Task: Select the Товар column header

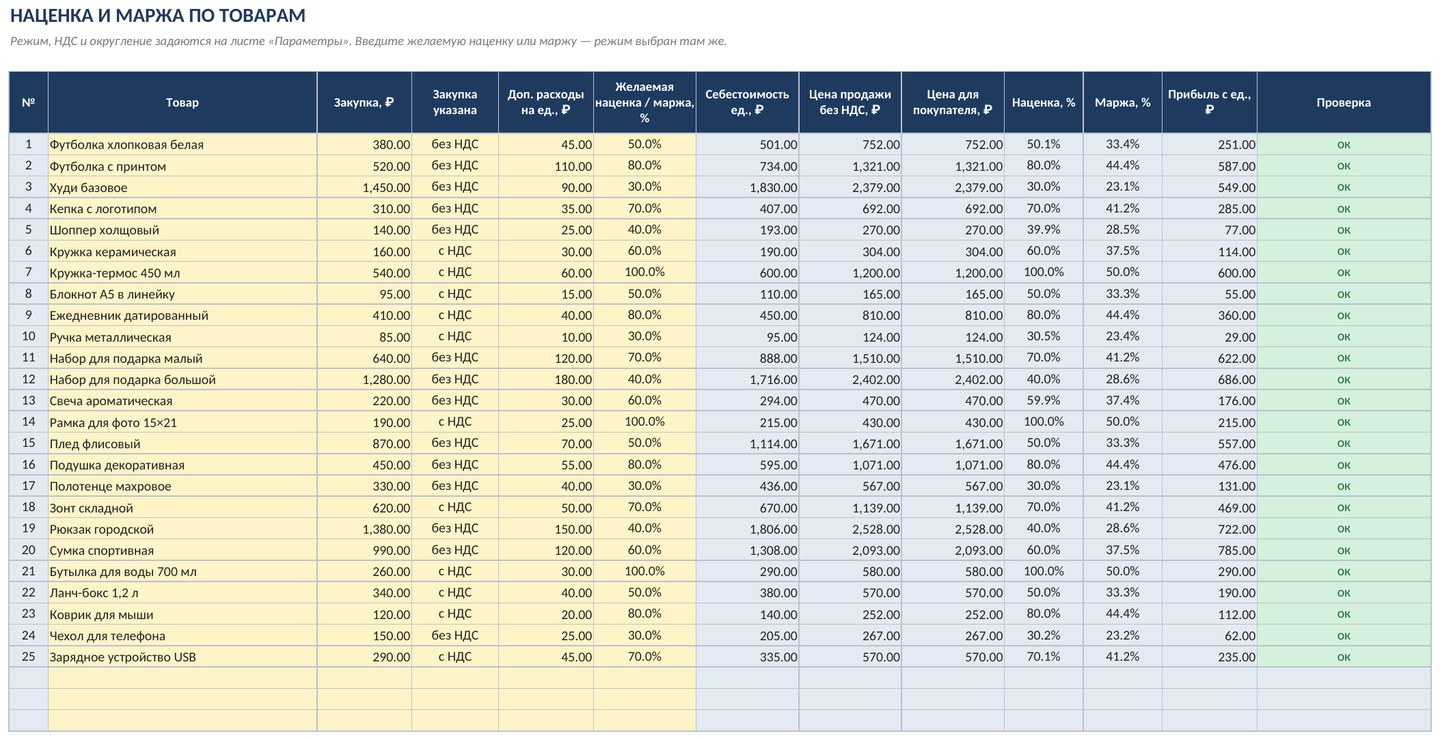Action: pyautogui.click(x=182, y=102)
